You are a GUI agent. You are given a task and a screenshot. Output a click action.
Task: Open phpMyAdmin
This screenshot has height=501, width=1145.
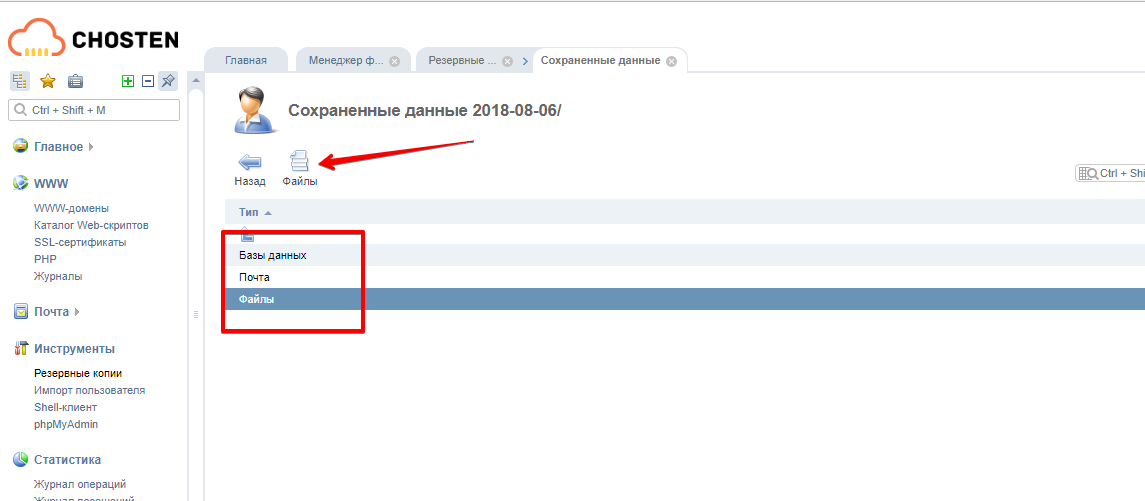pyautogui.click(x=66, y=424)
